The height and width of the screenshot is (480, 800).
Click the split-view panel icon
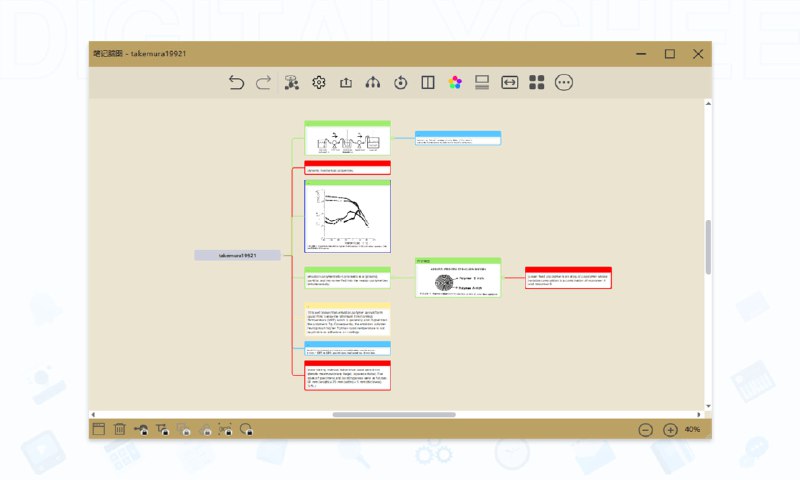(428, 83)
